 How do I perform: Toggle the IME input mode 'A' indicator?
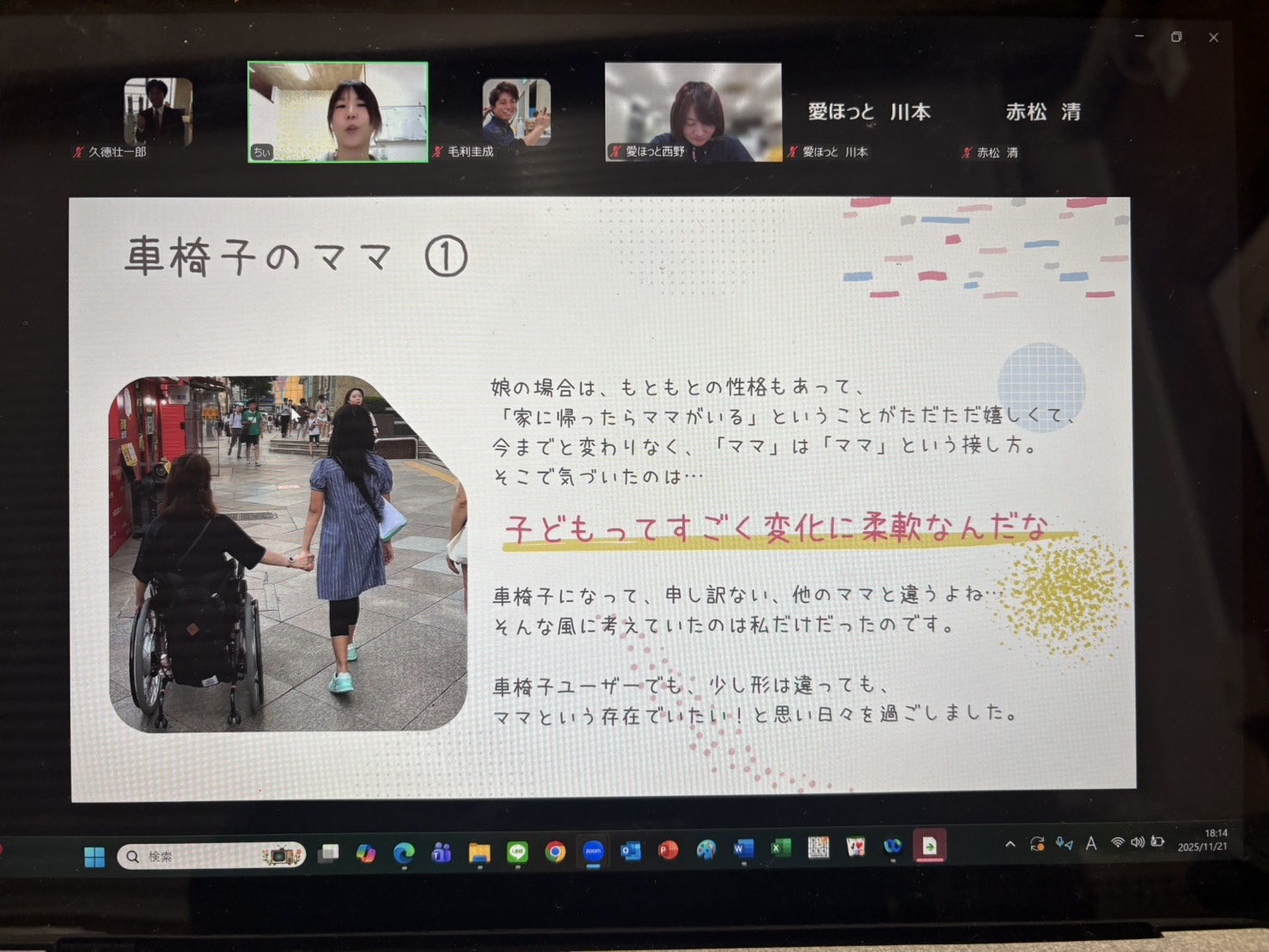pos(1091,844)
